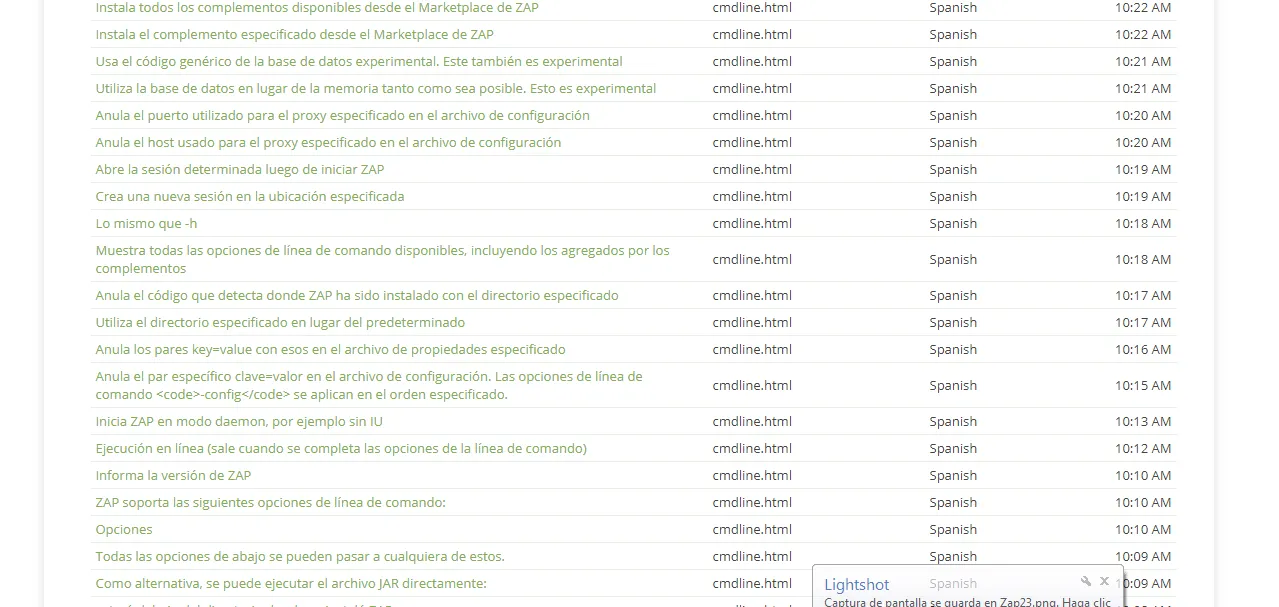Click time in 'Usa el código genérico' row
Screen dimensions: 1279x607
(1143, 61)
